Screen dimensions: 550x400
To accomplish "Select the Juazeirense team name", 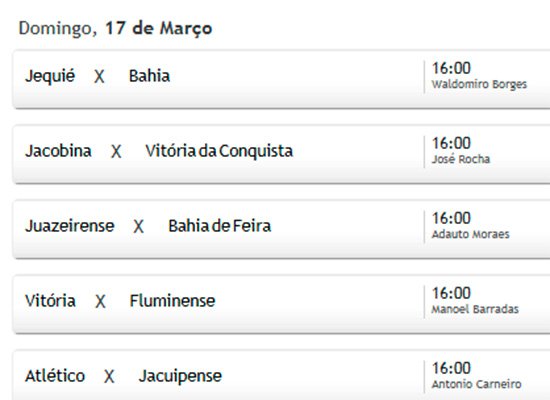I will point(69,226).
